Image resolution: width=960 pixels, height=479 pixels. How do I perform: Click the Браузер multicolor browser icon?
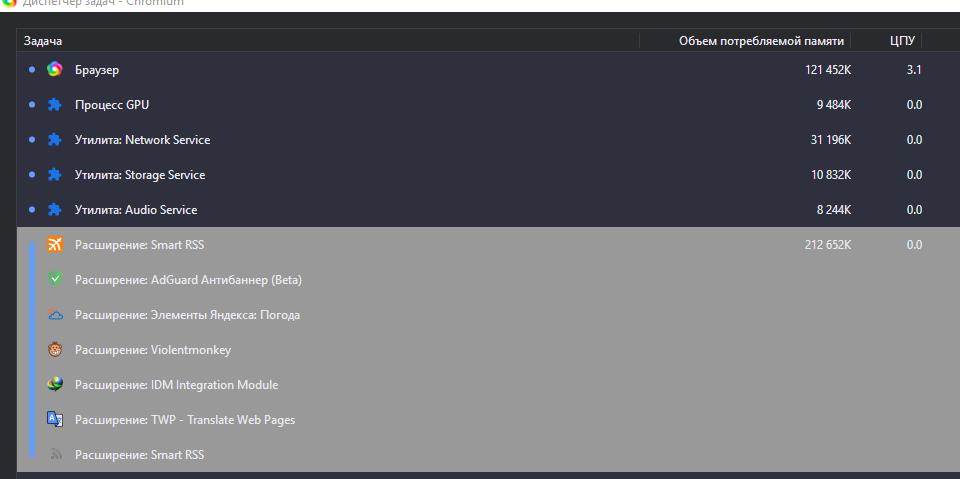[x=54, y=70]
